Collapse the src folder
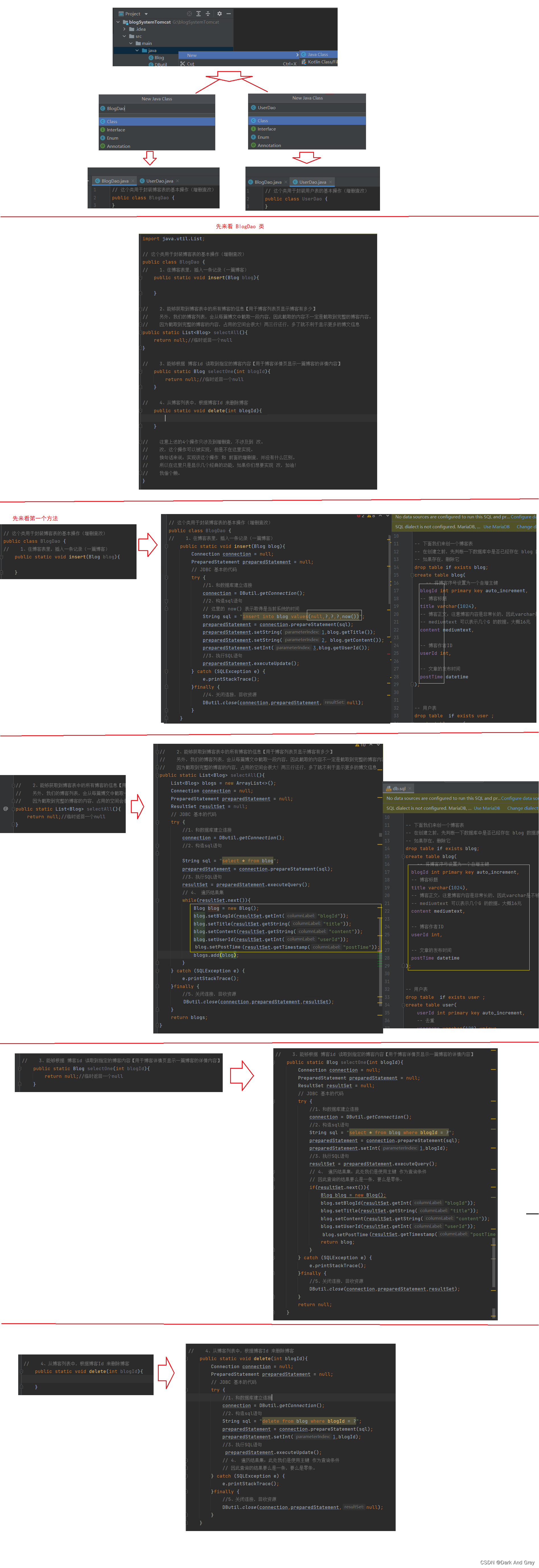The image size is (539, 1568). [x=124, y=36]
